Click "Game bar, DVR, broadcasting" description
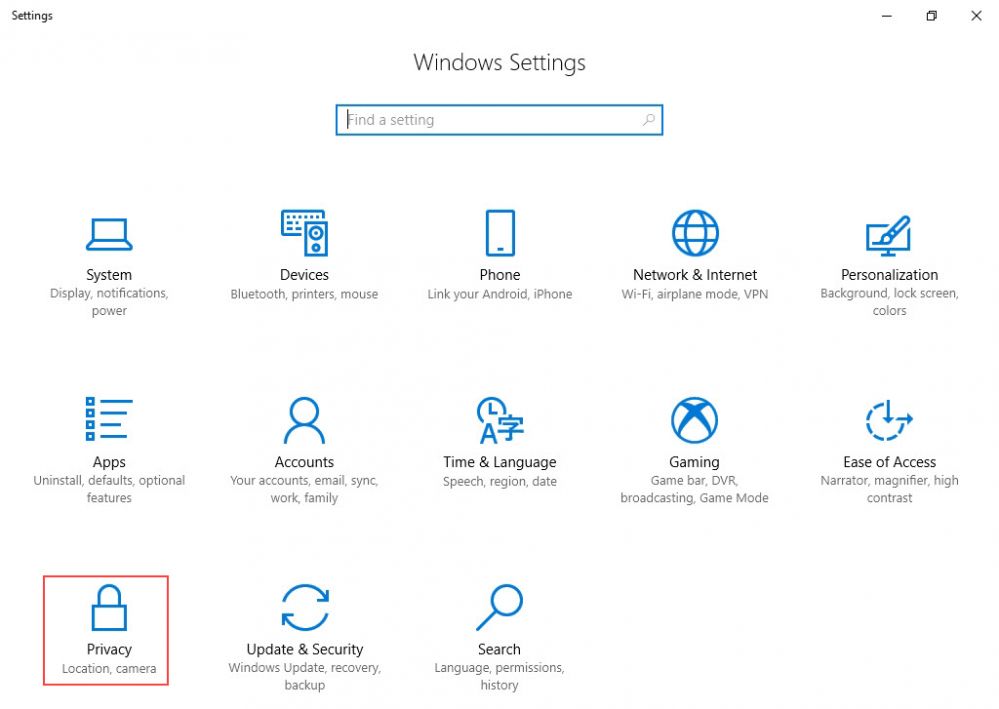 (693, 489)
